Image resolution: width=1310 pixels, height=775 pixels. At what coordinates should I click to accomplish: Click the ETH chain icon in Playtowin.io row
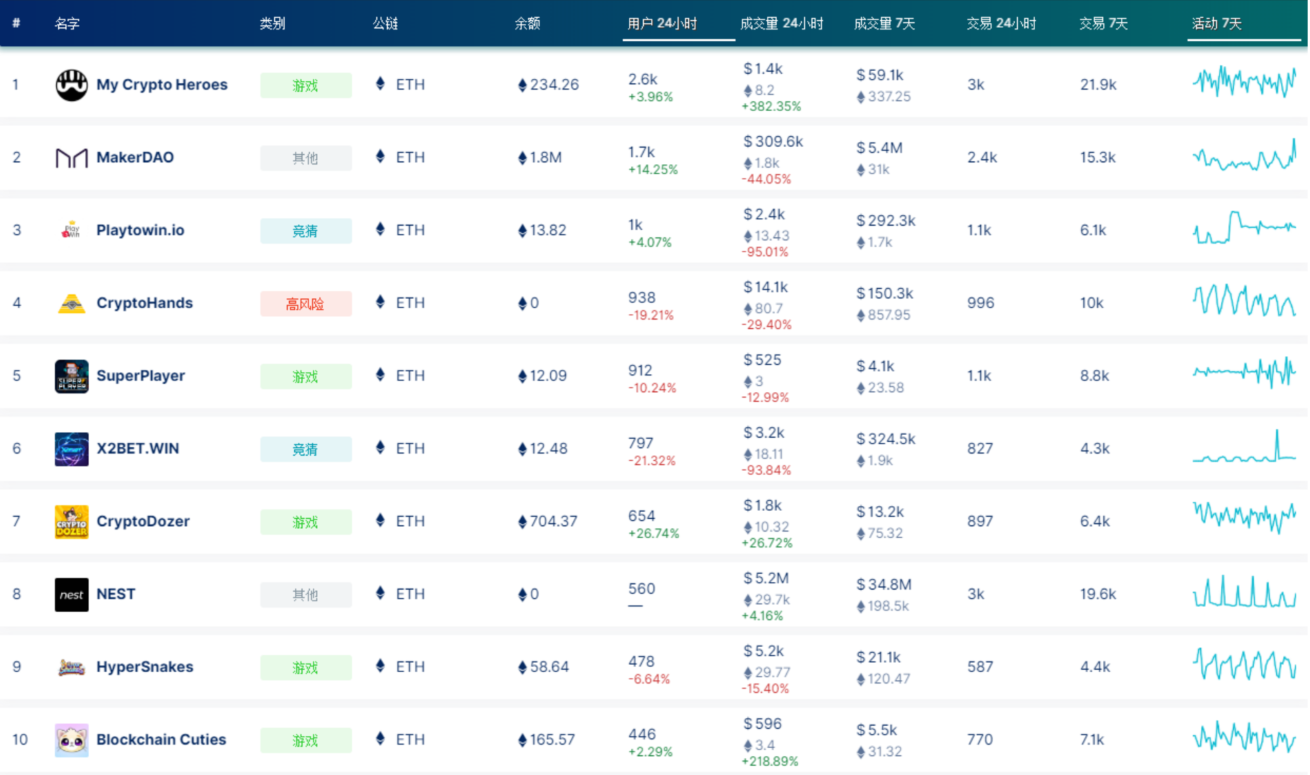point(380,229)
